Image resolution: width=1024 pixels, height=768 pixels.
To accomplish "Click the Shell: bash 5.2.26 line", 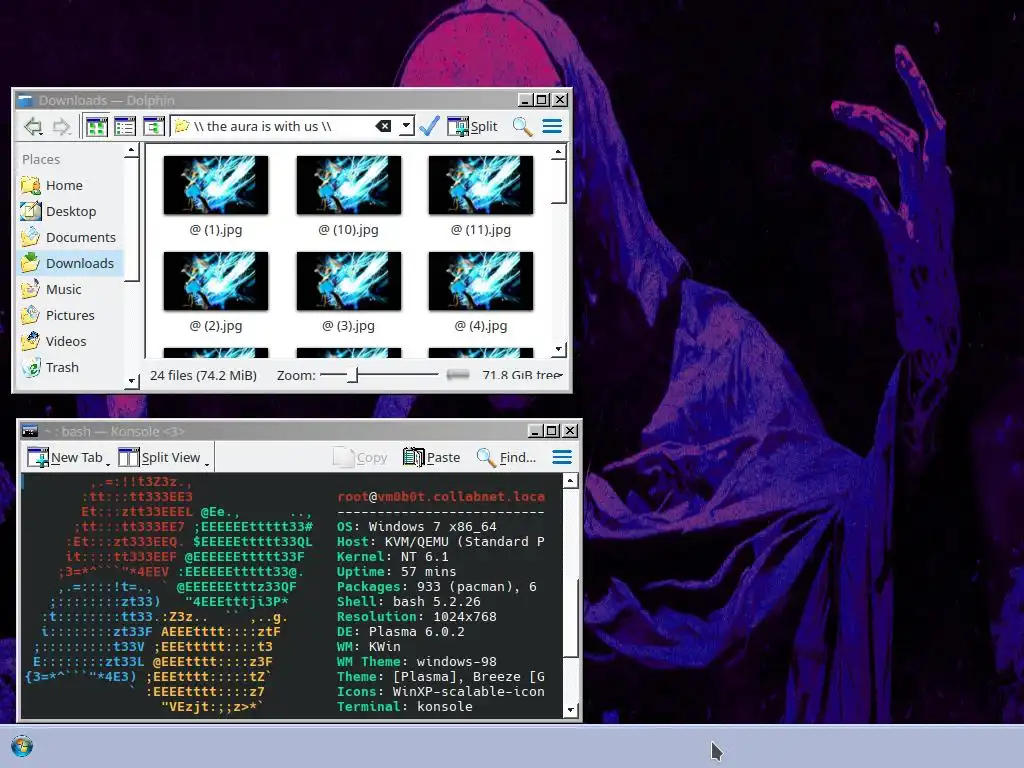I will coord(409,601).
